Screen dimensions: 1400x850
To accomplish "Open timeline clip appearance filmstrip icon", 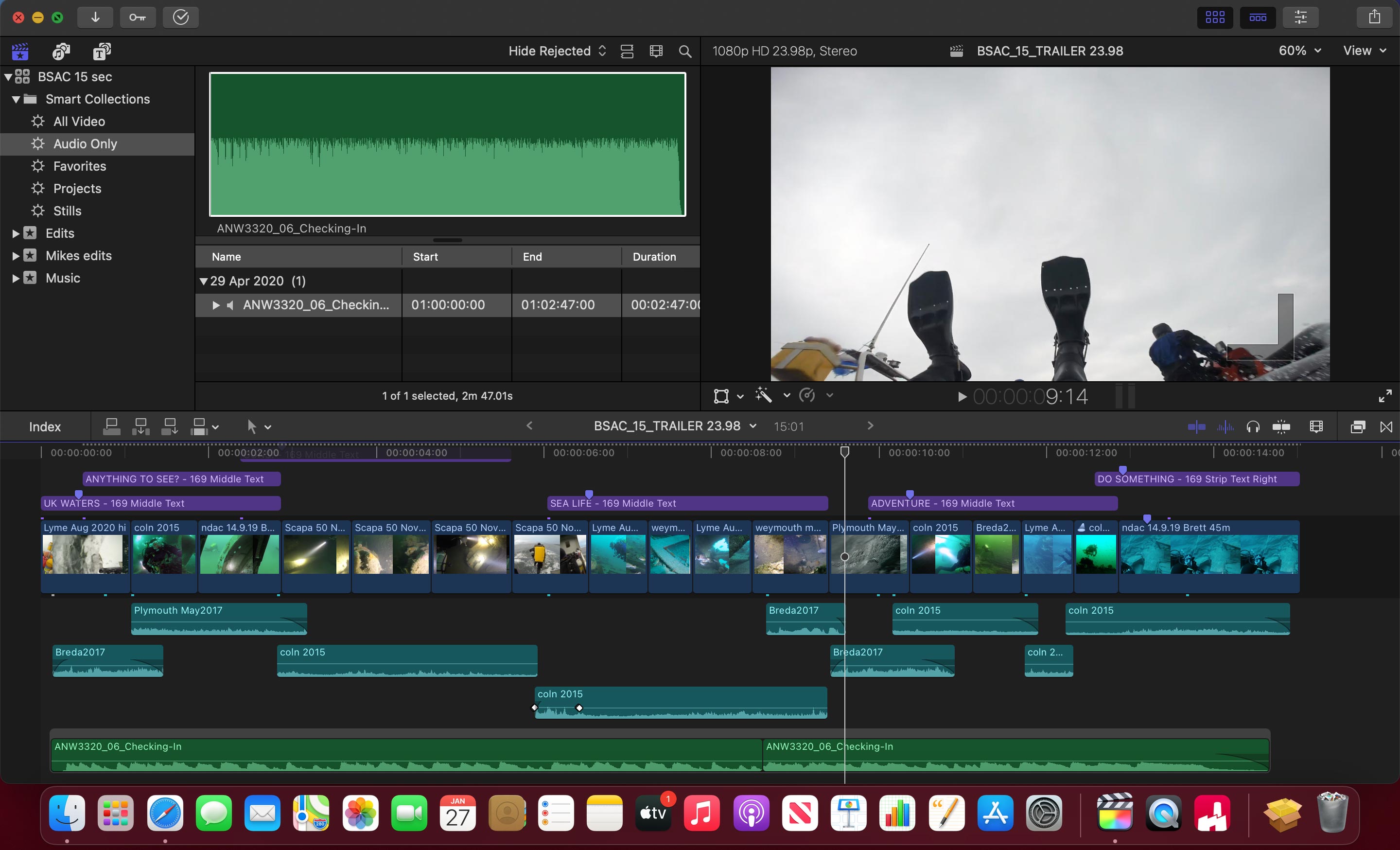I will [1316, 427].
